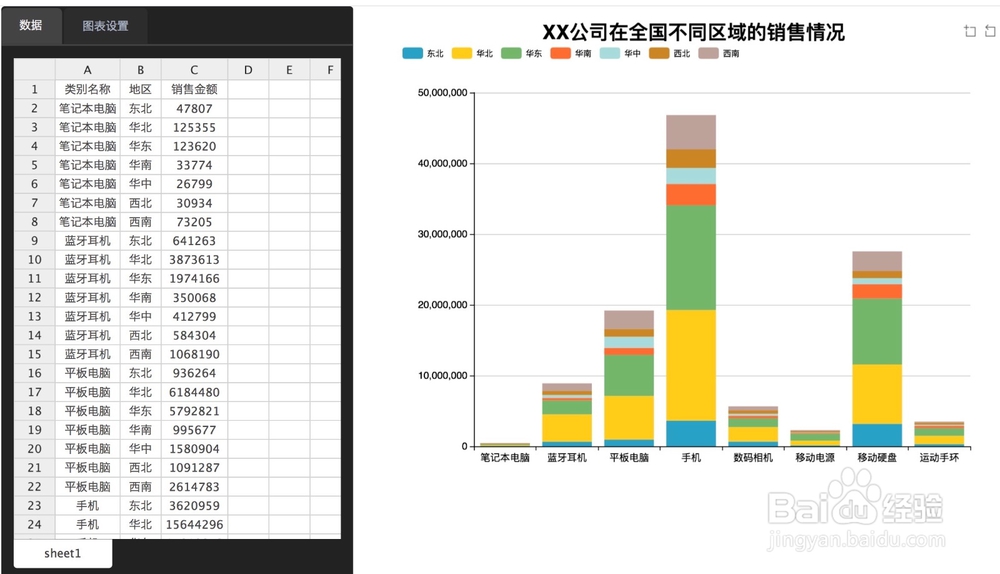Click the 移动电源 axis label
Screen dimensions: 1000x574
[815, 458]
